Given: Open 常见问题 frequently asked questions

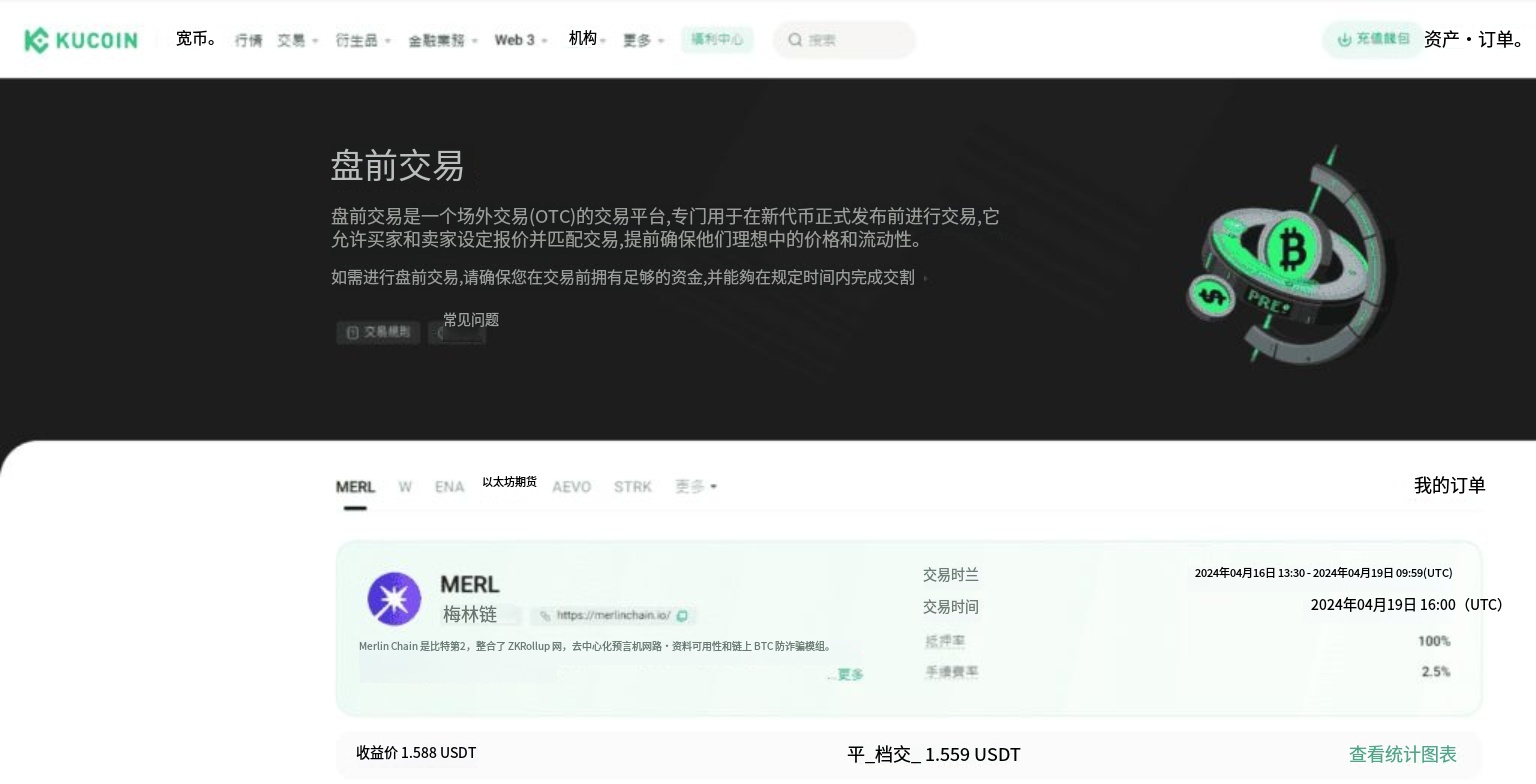Looking at the screenshot, I should point(470,320).
